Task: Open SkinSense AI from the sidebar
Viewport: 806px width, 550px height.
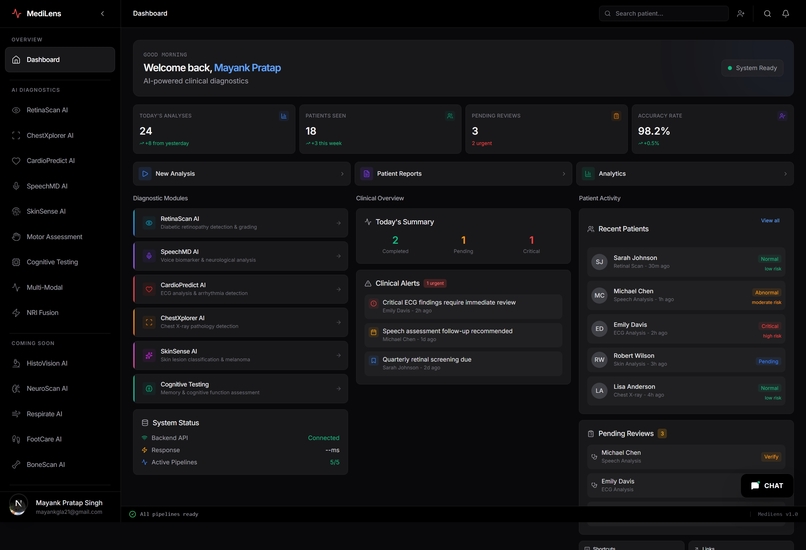Action: pyautogui.click(x=60, y=211)
